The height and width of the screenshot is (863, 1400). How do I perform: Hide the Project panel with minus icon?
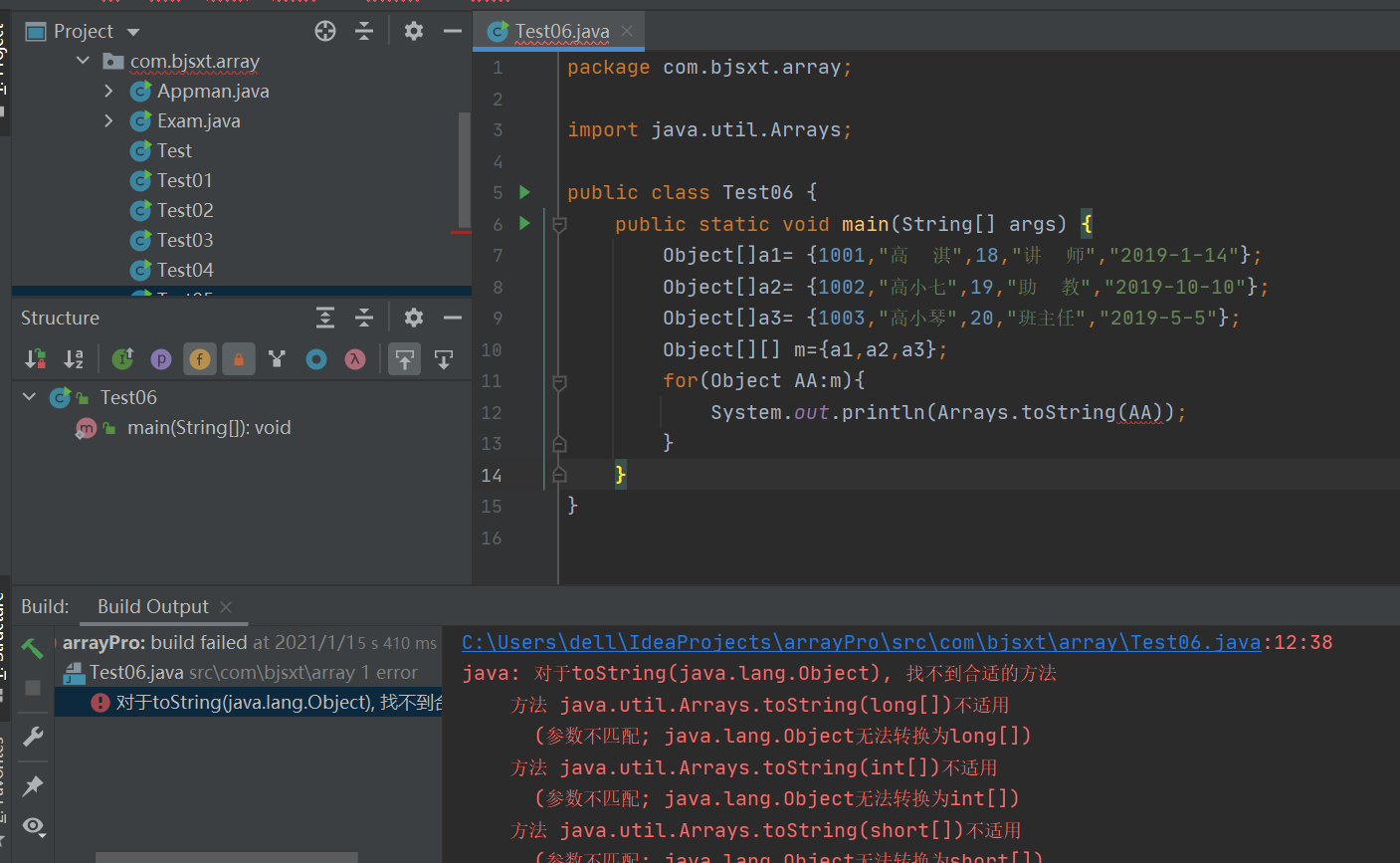pyautogui.click(x=453, y=31)
